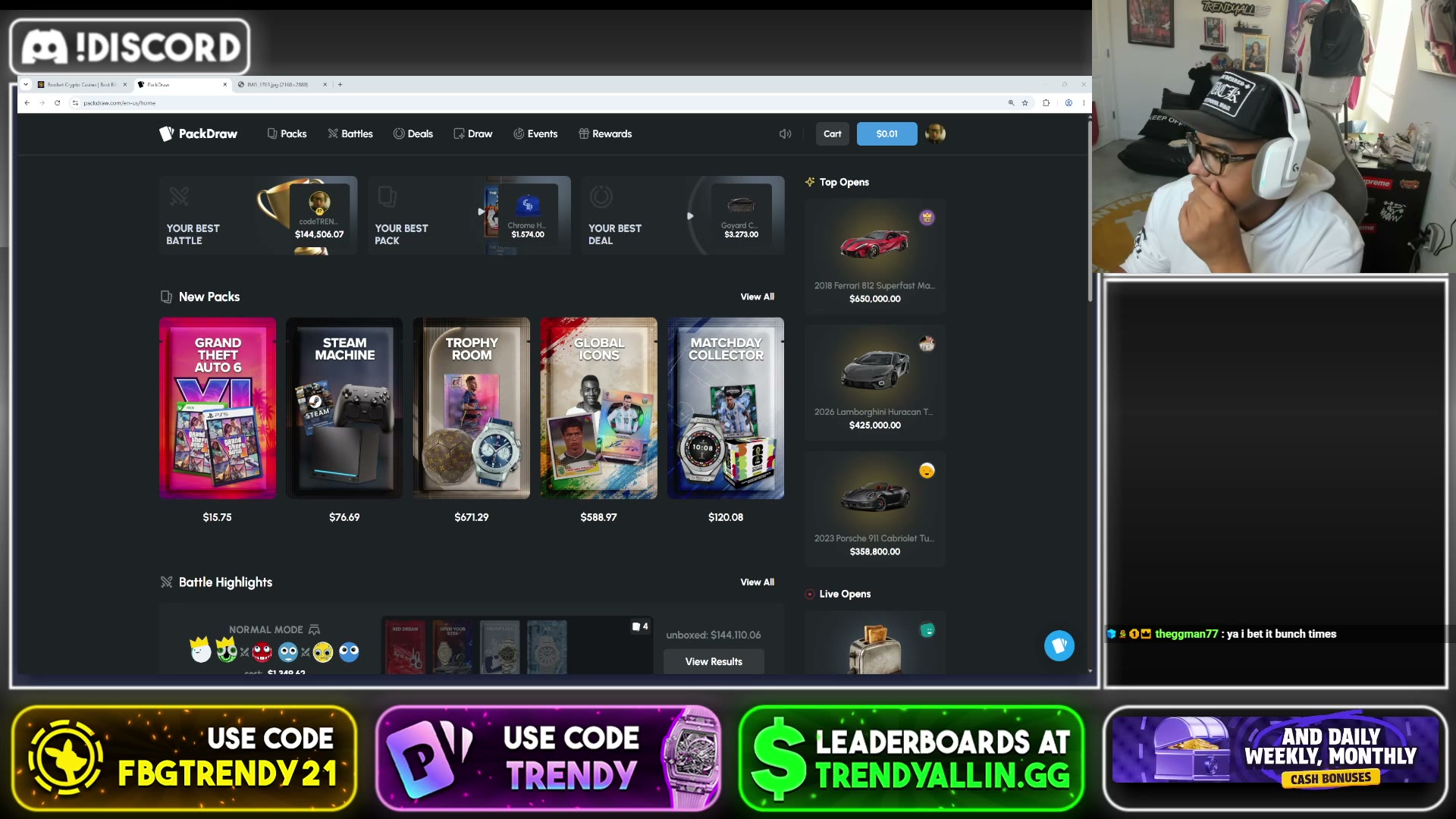Click the Top Opens heading
The image size is (1456, 819).
coord(844,182)
